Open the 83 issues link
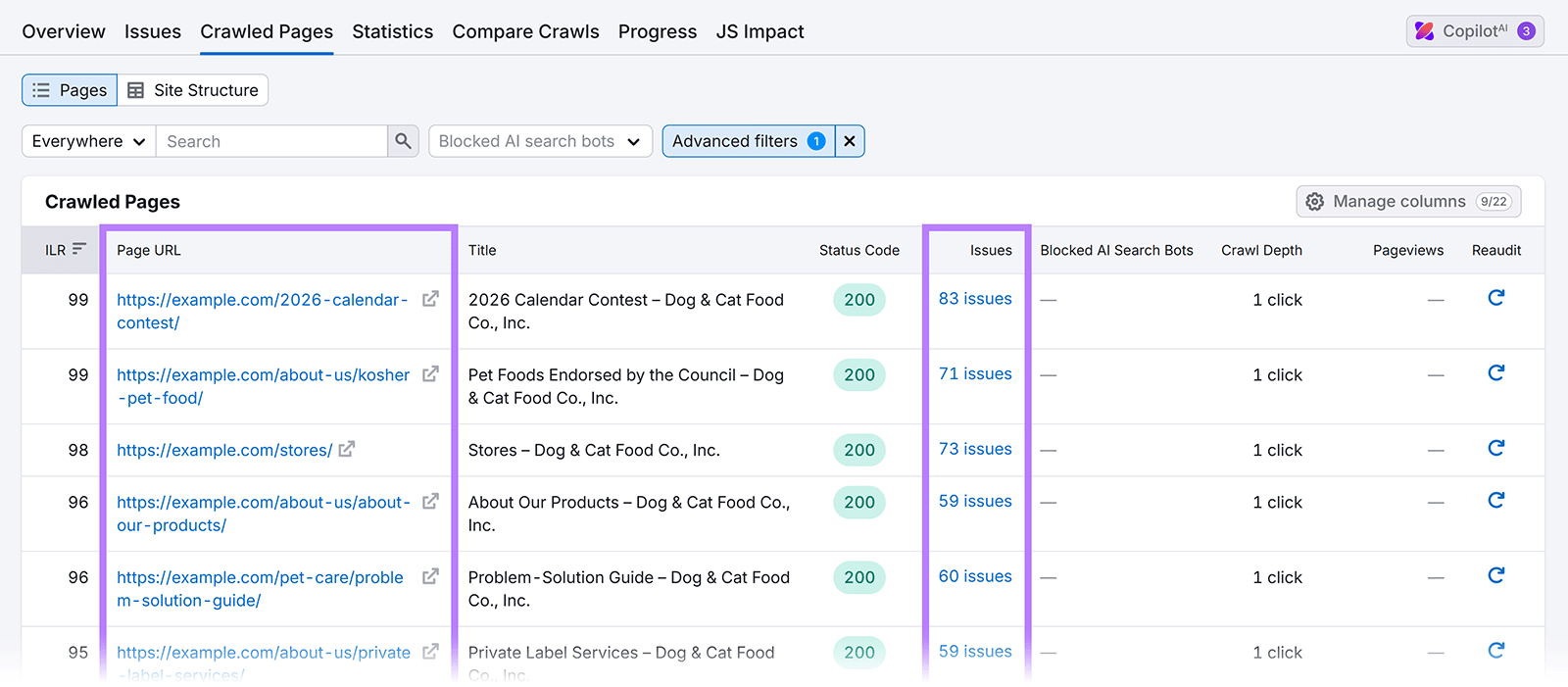1568x687 pixels. 974,299
